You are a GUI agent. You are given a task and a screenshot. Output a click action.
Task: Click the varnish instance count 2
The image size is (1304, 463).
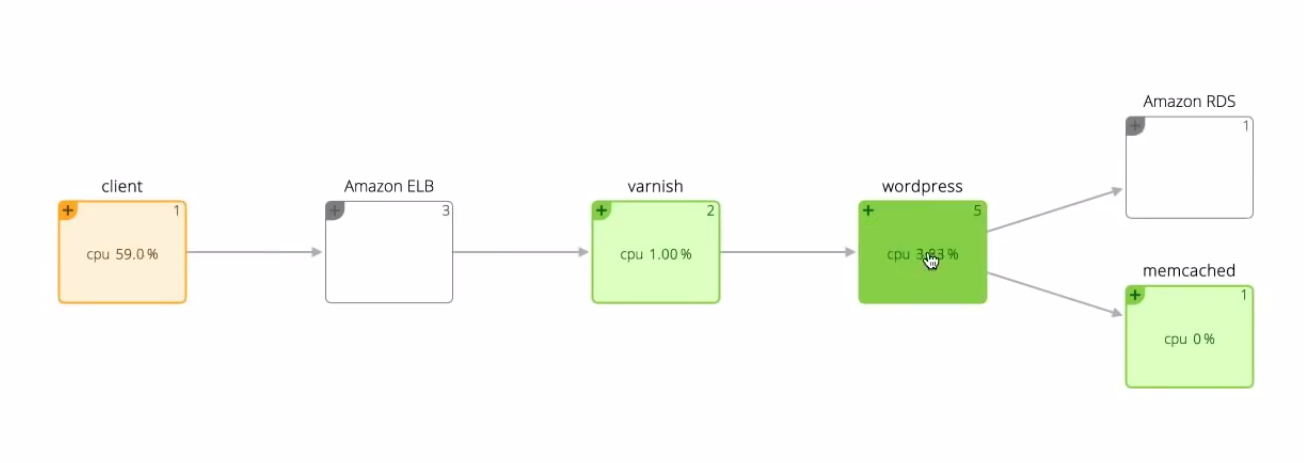click(711, 210)
